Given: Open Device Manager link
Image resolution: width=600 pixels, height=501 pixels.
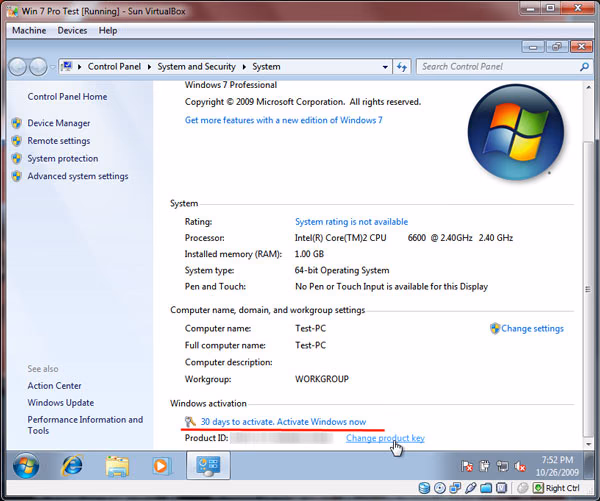Looking at the screenshot, I should 59,123.
